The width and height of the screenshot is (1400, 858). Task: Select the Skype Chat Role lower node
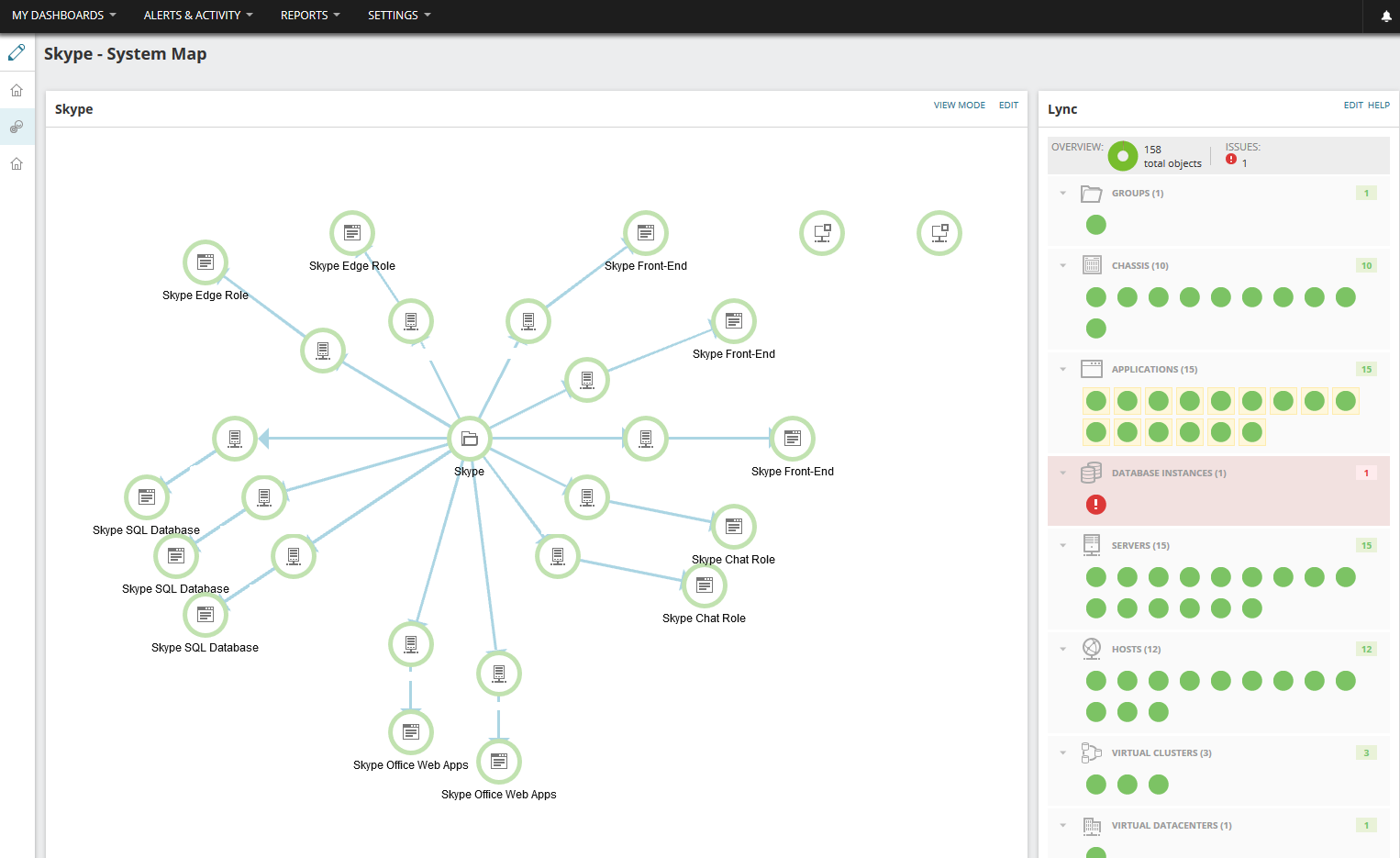[x=705, y=585]
